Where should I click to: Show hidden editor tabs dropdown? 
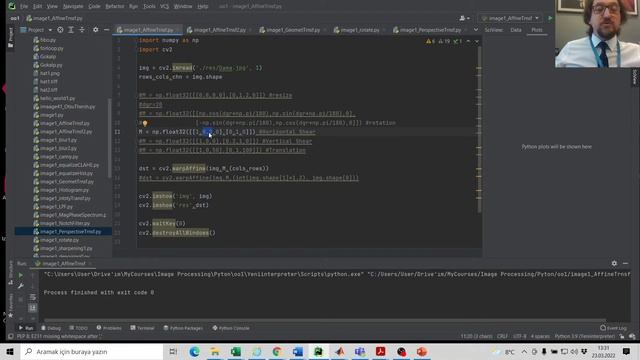point(476,30)
